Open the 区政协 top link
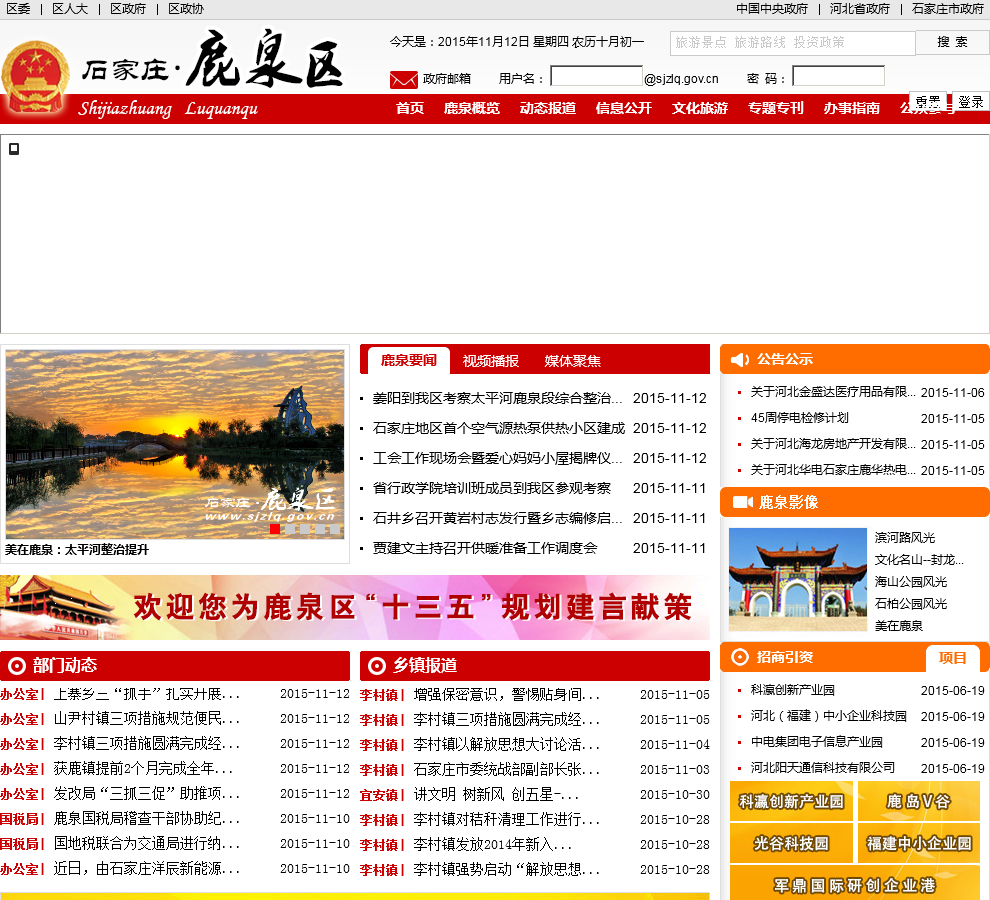The height and width of the screenshot is (900, 990). click(x=186, y=9)
